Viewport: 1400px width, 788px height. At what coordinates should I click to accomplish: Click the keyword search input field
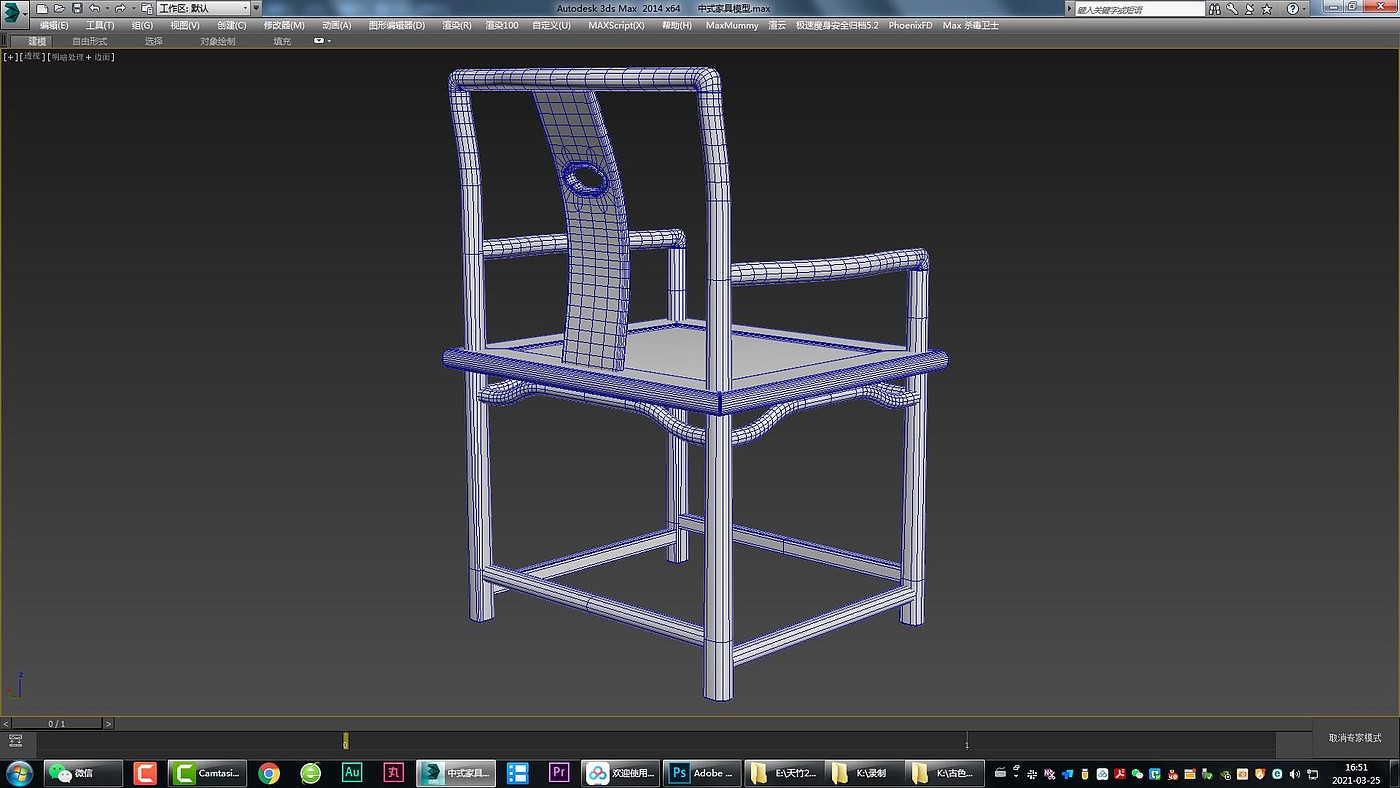[x=1140, y=9]
